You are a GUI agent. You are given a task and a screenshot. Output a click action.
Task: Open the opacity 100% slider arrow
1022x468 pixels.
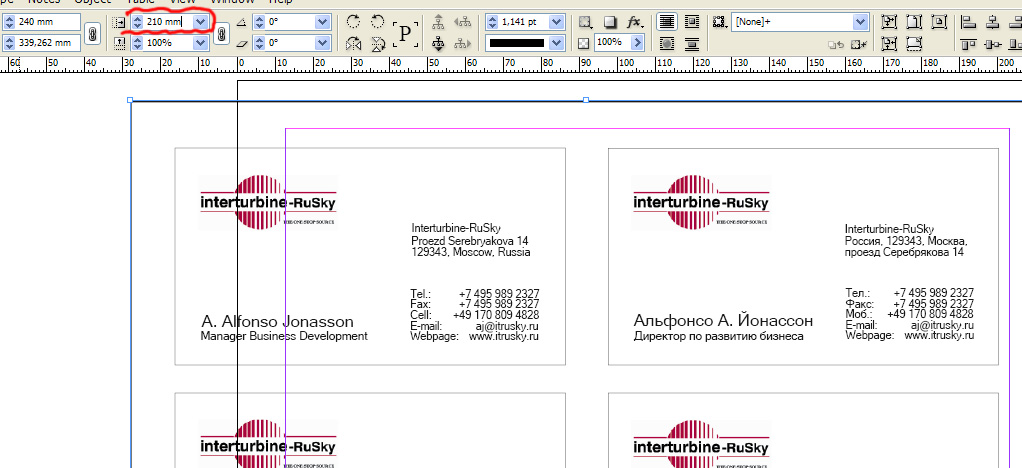(x=637, y=43)
